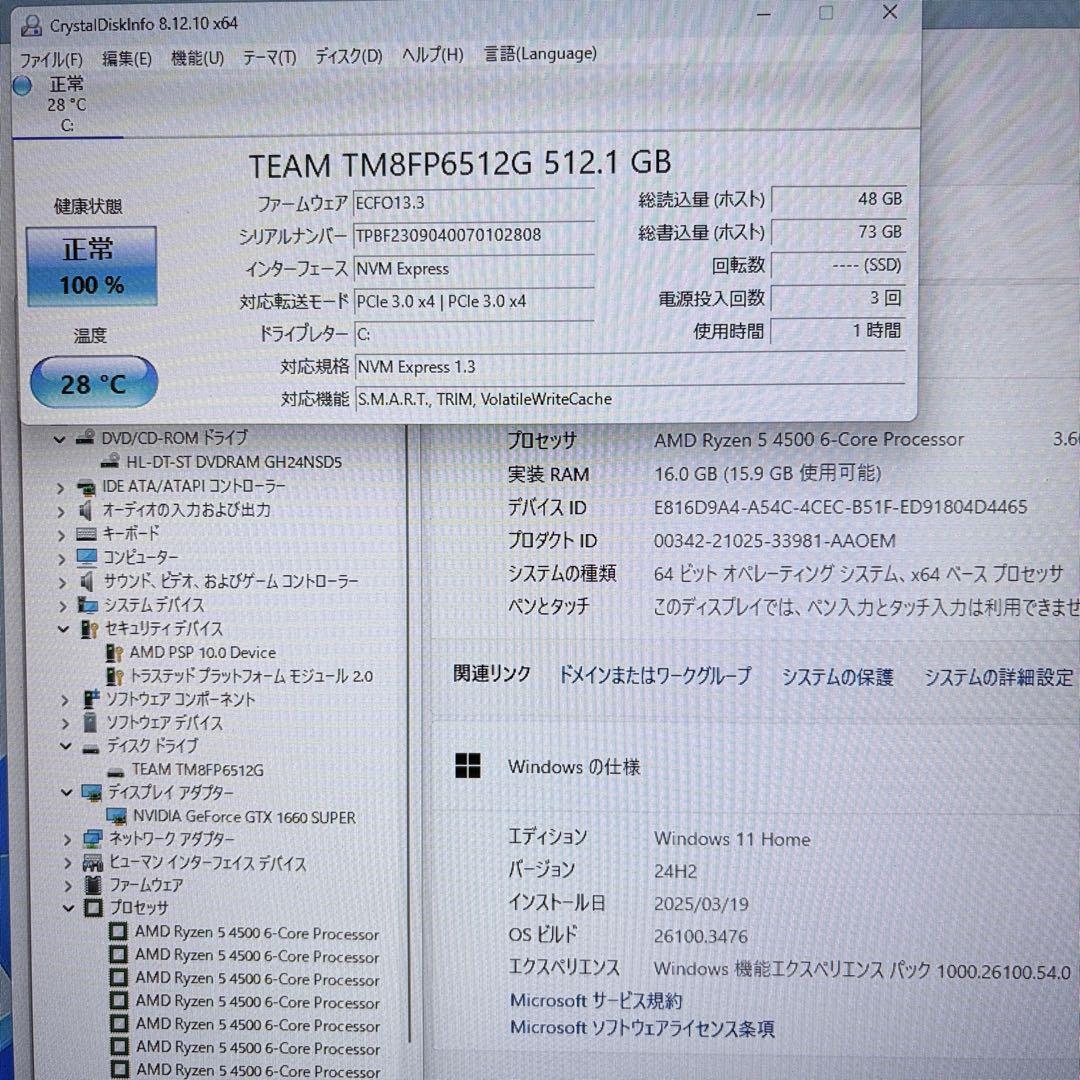Select TEAM TM8FP6512G under disk drives
This screenshot has height=1080, width=1080.
pyautogui.click(x=197, y=770)
